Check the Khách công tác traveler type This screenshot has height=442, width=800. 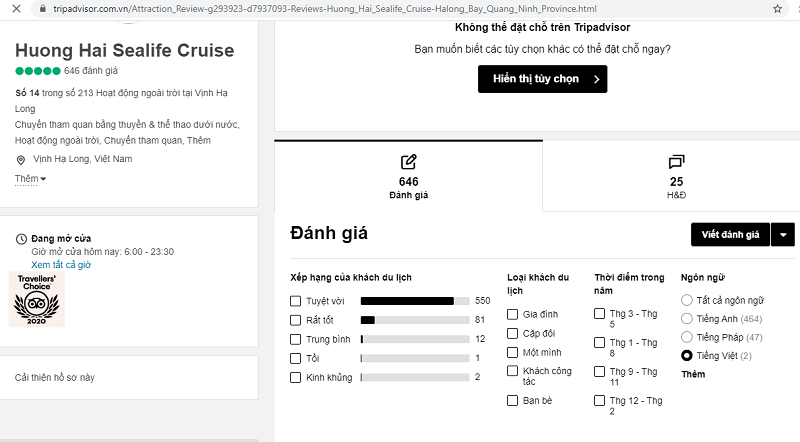(512, 371)
